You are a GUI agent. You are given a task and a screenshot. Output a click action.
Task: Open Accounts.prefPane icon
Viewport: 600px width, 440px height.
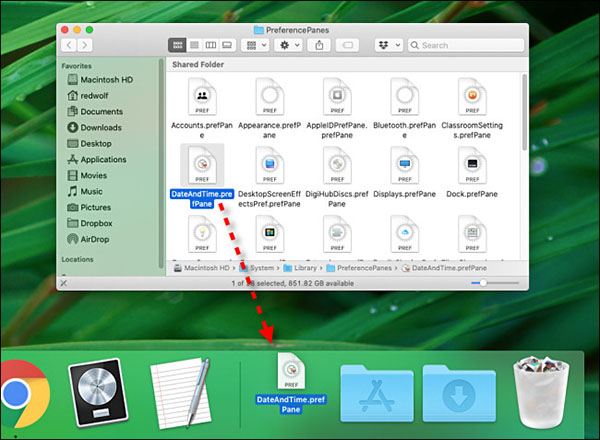[202, 98]
